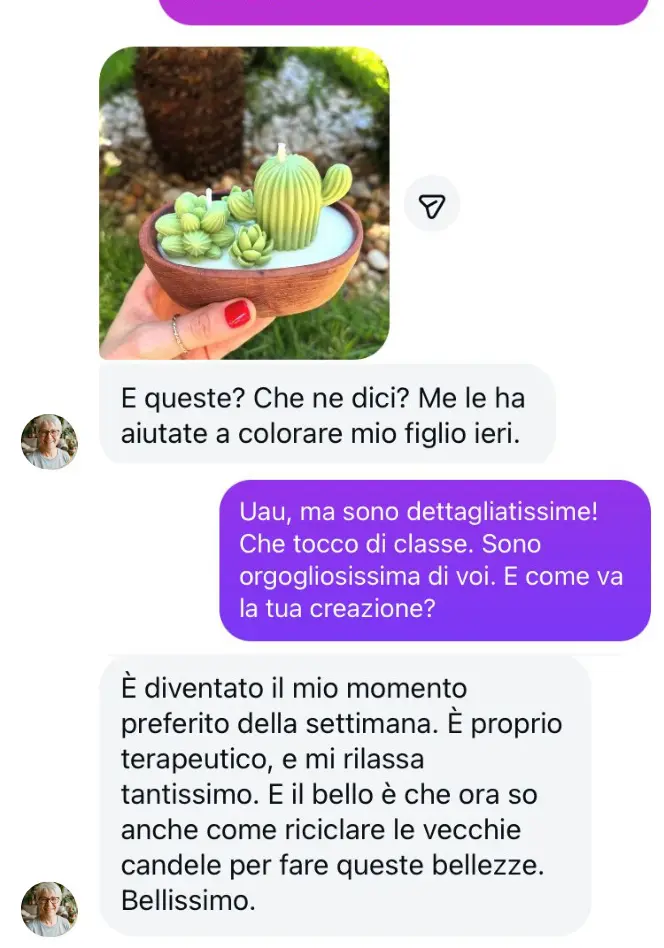Open sender's avatar beside 'E queste?' message
The image size is (664, 948).
(50, 441)
